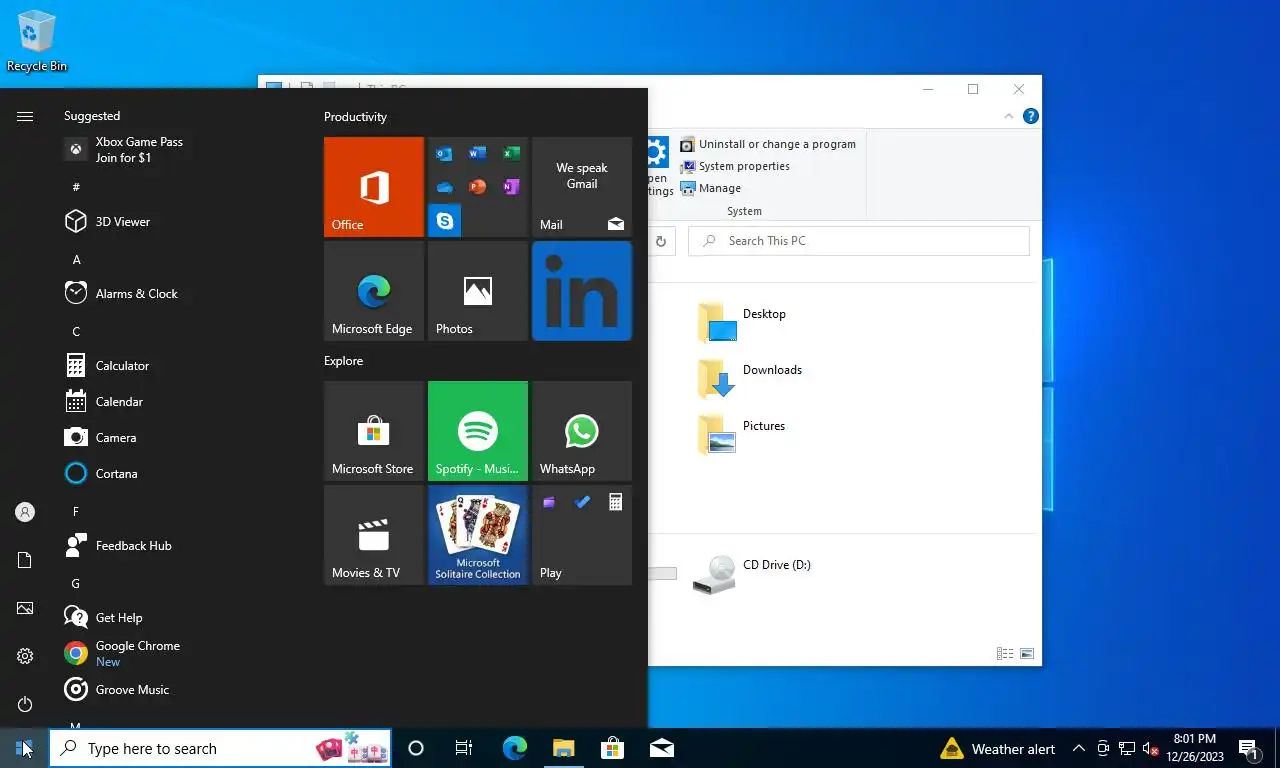Open Mail from the taskbar
The height and width of the screenshot is (768, 1280).
click(x=661, y=748)
